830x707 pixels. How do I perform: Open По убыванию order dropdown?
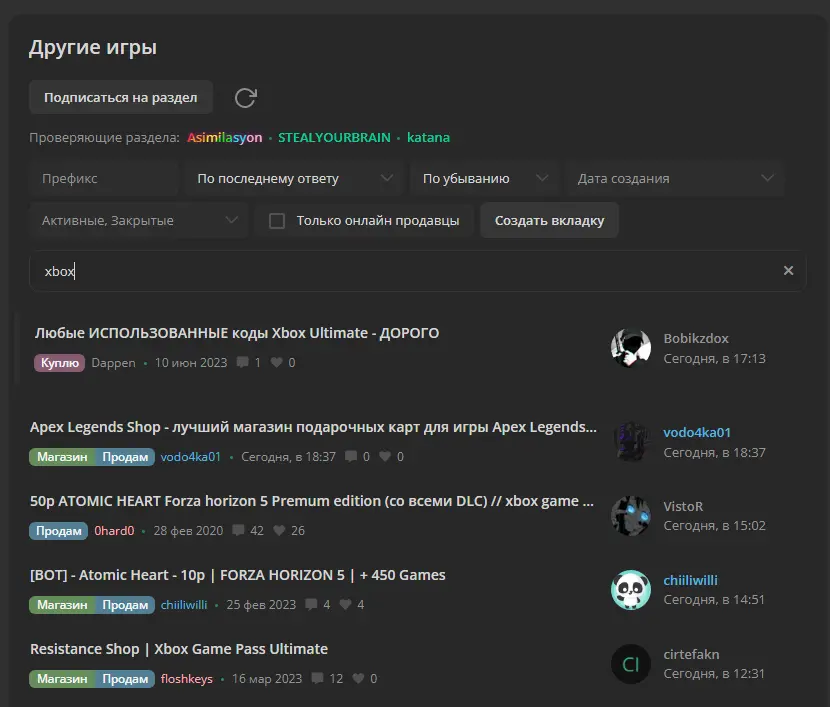(x=484, y=178)
